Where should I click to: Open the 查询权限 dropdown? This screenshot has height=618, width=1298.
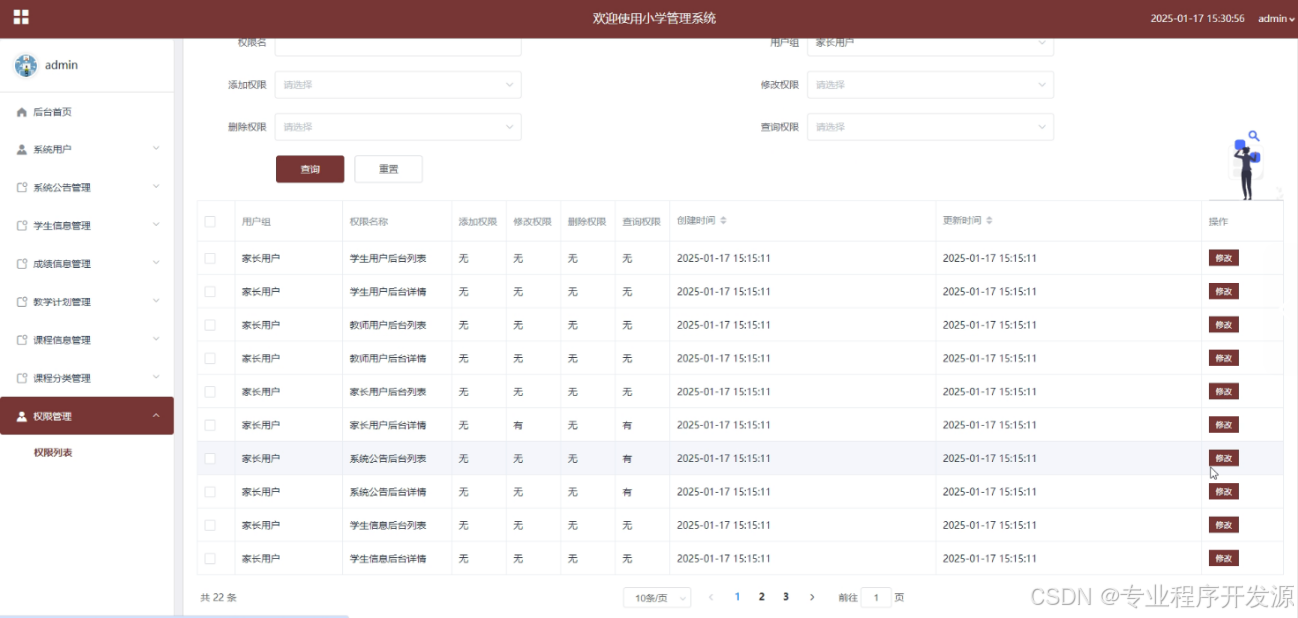930,127
